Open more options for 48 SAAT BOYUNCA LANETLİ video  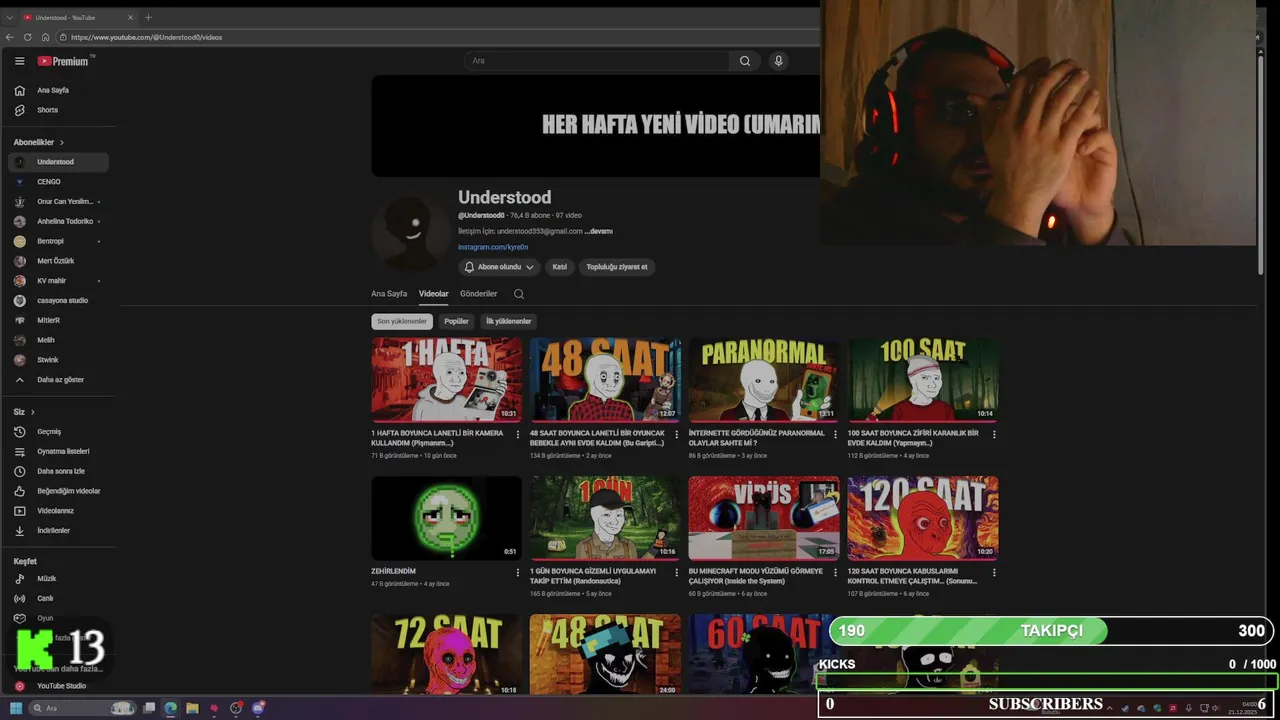[677, 434]
